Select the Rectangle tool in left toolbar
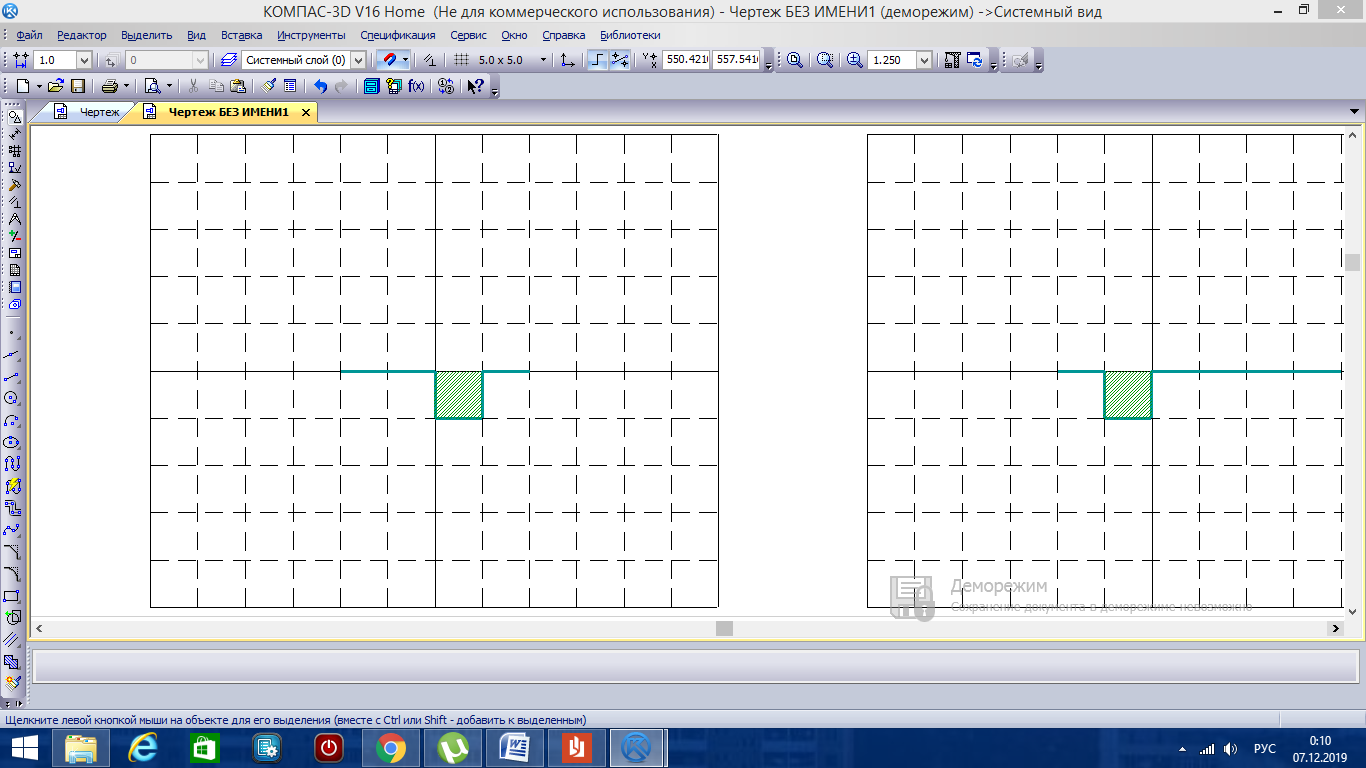This screenshot has height=768, width=1366. [12, 596]
